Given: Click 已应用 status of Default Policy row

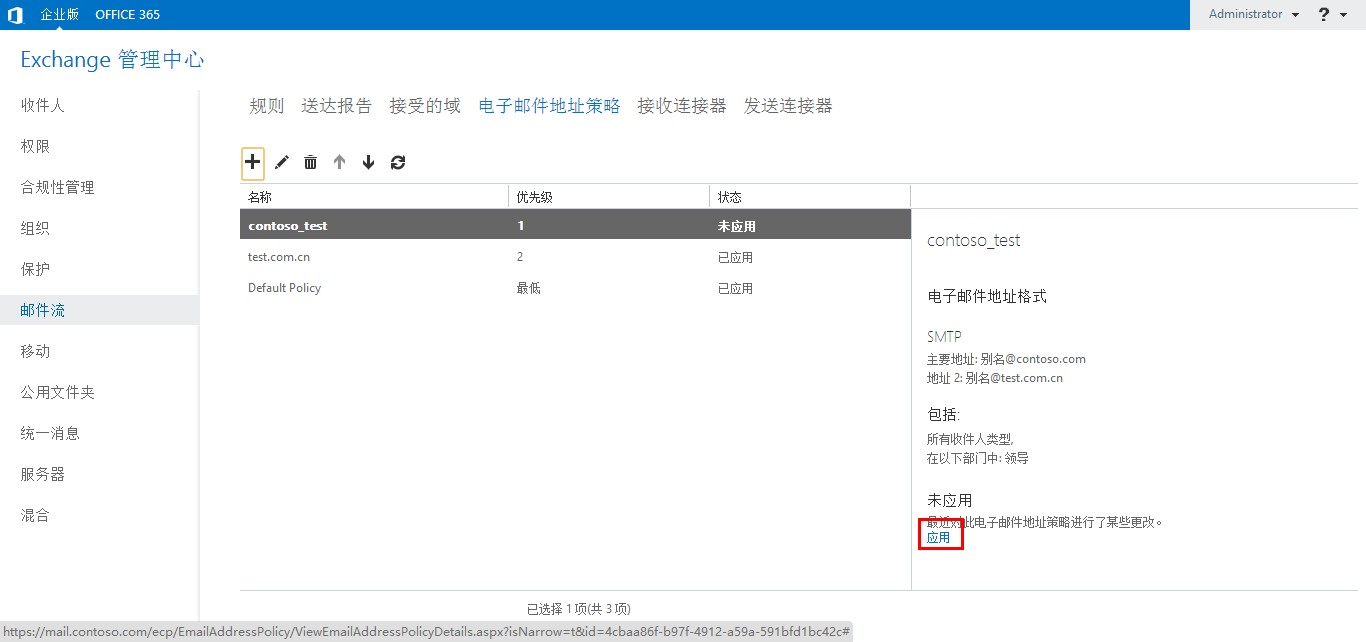Looking at the screenshot, I should pyautogui.click(x=735, y=288).
